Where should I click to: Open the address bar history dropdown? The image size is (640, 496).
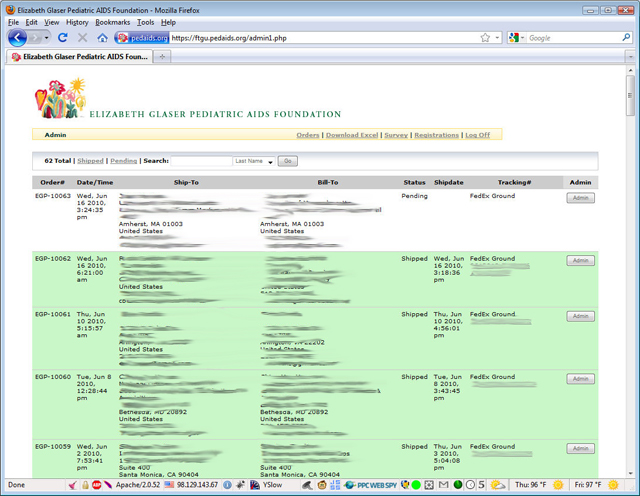497,38
